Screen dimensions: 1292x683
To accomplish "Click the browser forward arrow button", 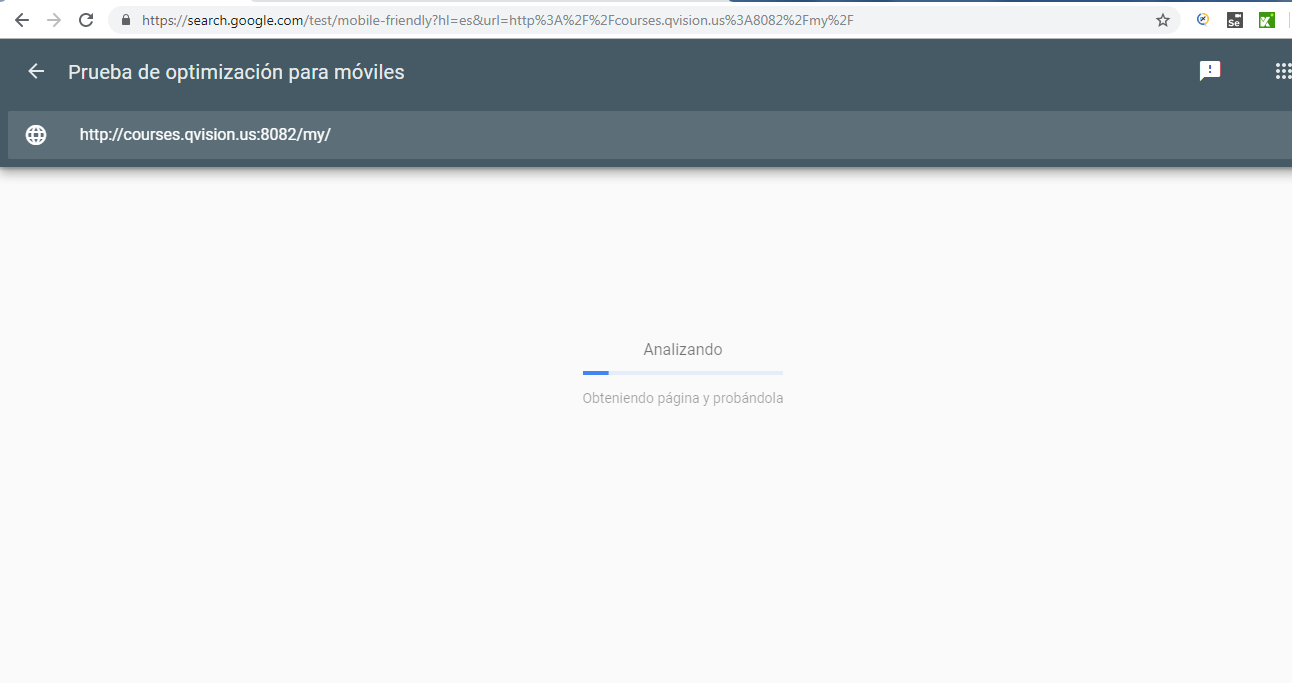I will pyautogui.click(x=54, y=20).
